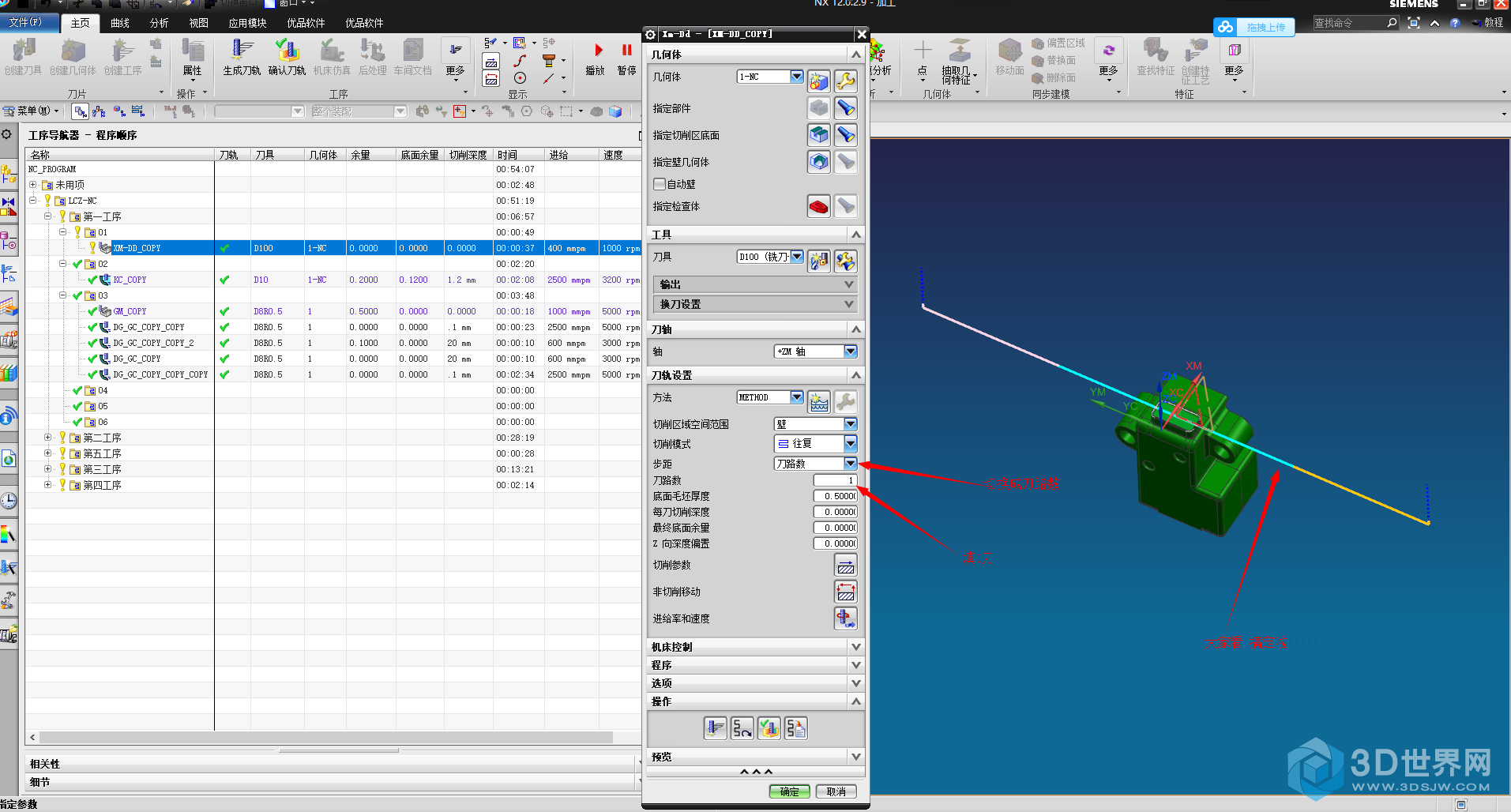
Task: Click the cloud 拖拽上传 upload button
Action: coord(1254,27)
